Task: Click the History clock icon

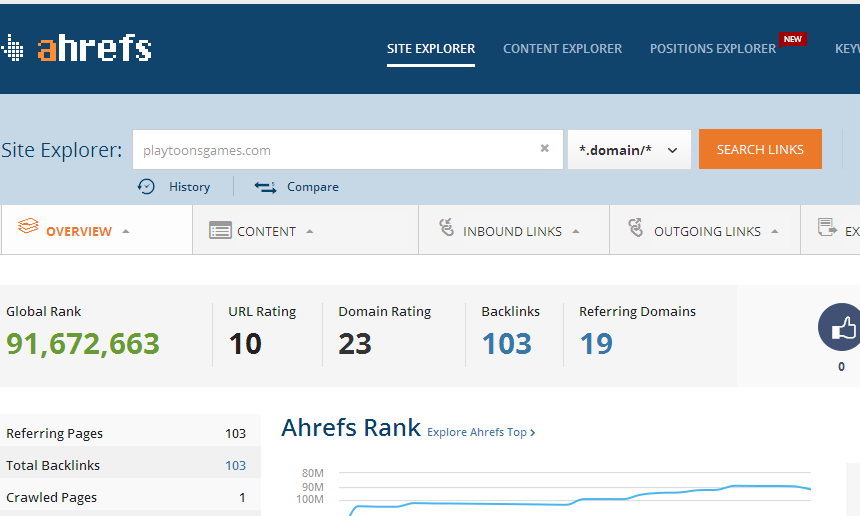Action: pos(147,186)
